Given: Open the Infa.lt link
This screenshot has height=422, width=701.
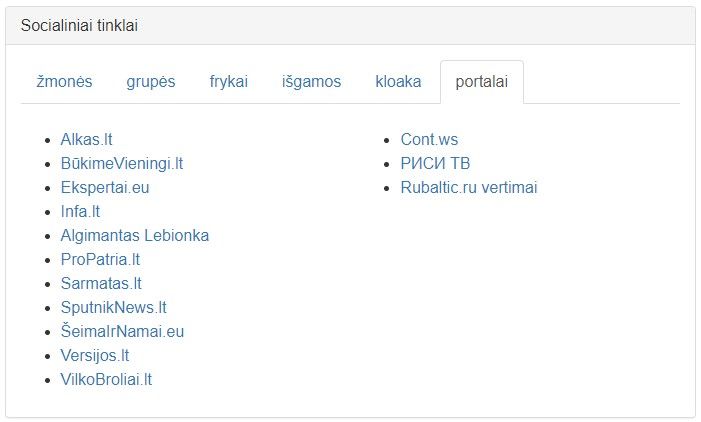Looking at the screenshot, I should (x=80, y=212).
